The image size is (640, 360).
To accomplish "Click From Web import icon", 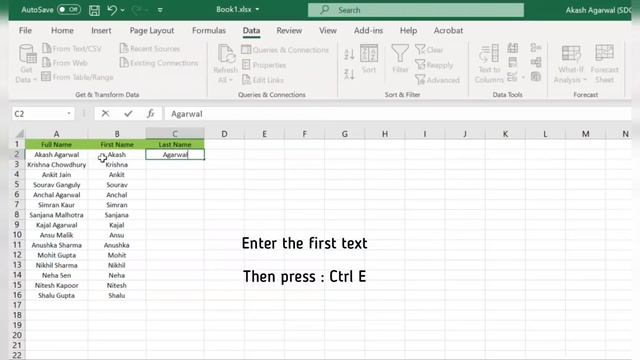I will 47,62.
